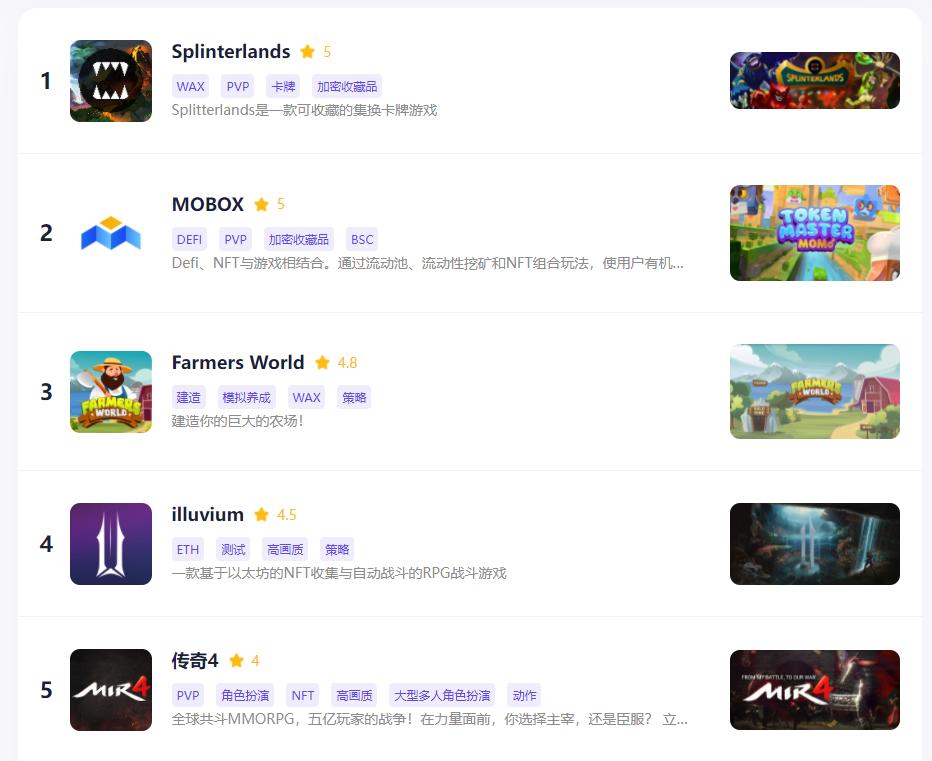Viewport: 932px width, 761px height.
Task: Open the 传奇4 title link
Action: click(x=195, y=661)
